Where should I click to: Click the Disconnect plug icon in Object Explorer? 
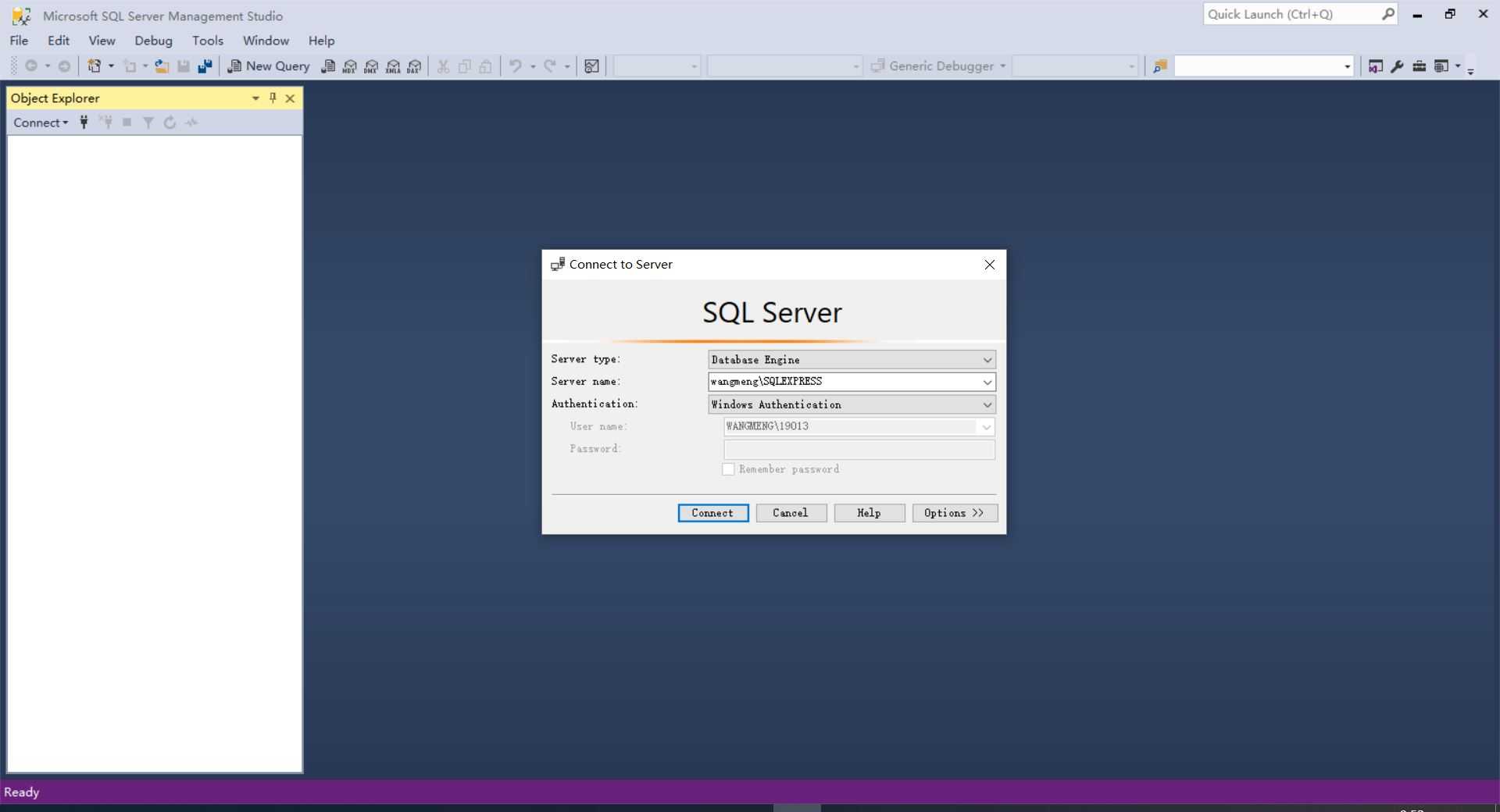click(x=105, y=122)
